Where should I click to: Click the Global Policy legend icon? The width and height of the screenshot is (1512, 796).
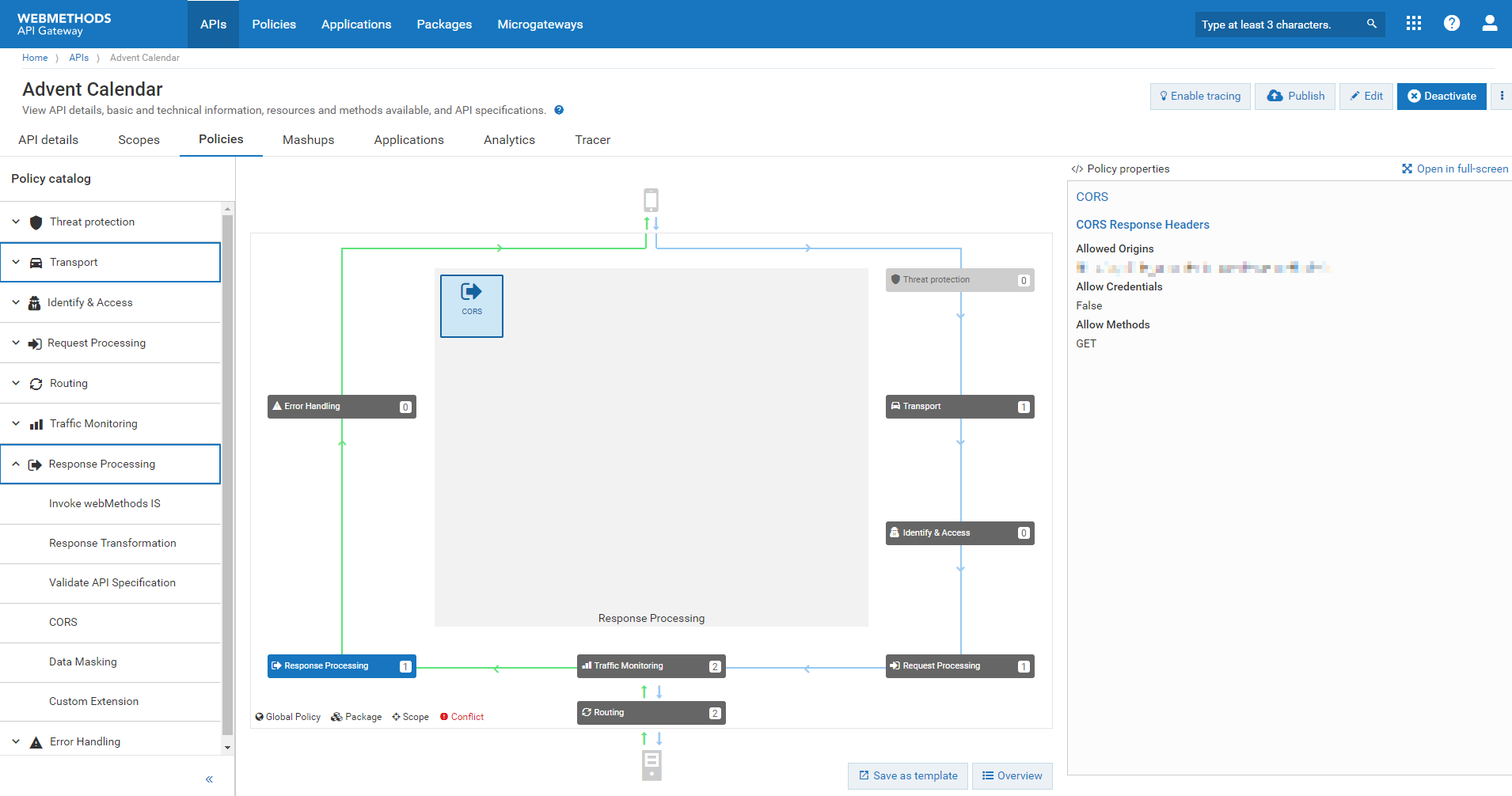(x=259, y=717)
